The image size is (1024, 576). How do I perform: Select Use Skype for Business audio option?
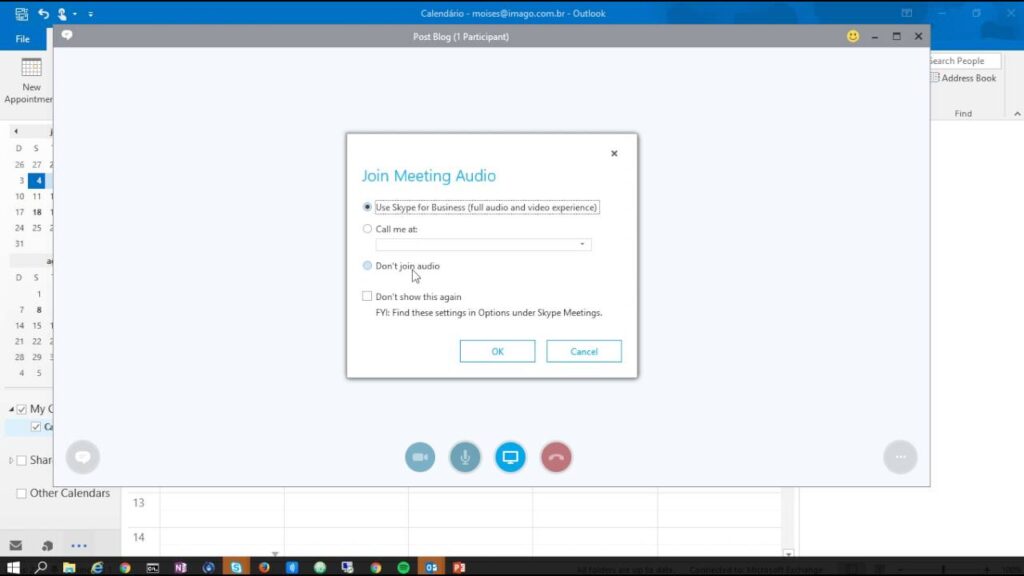[367, 207]
